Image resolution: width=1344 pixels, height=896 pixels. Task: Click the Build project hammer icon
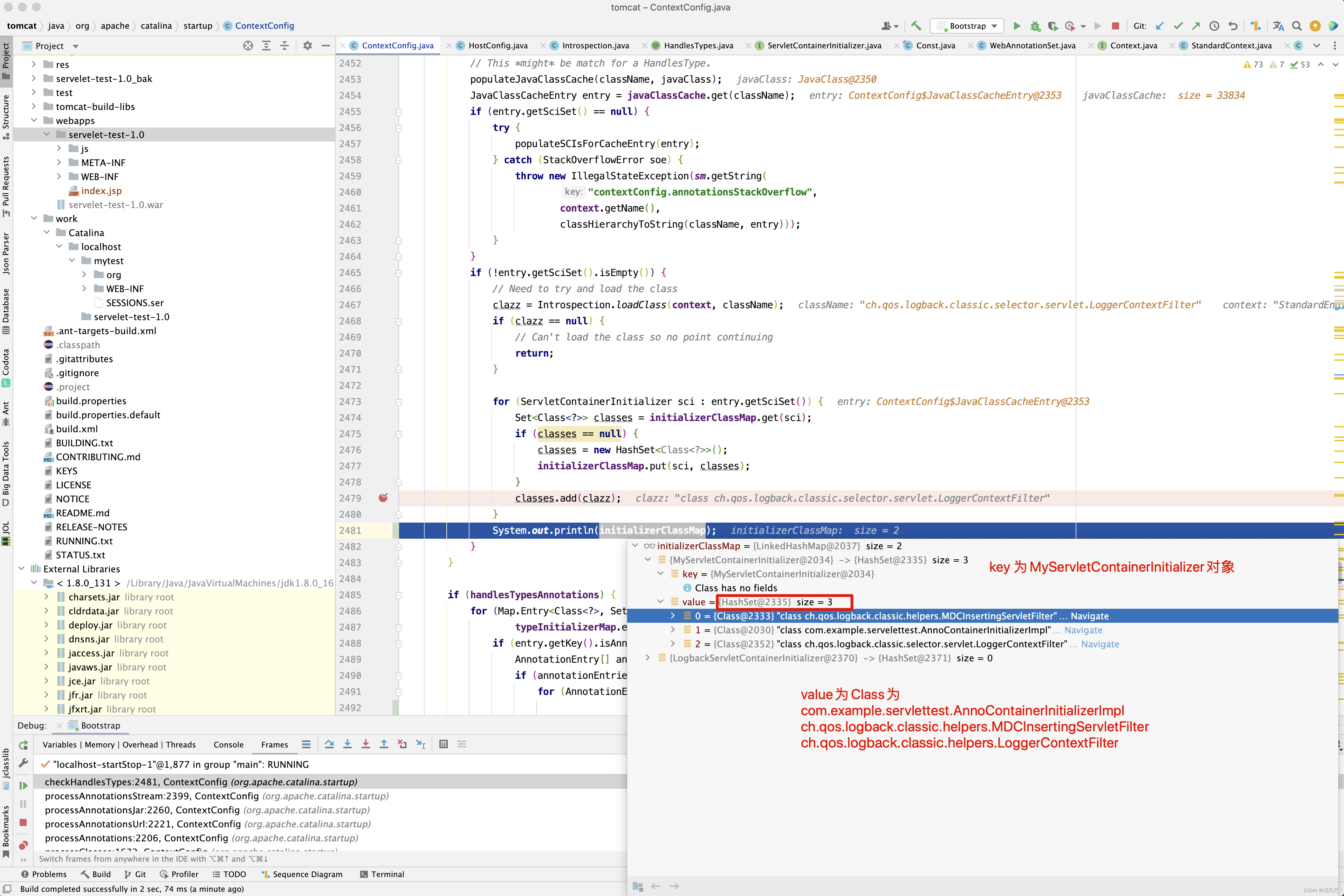pyautogui.click(x=916, y=26)
